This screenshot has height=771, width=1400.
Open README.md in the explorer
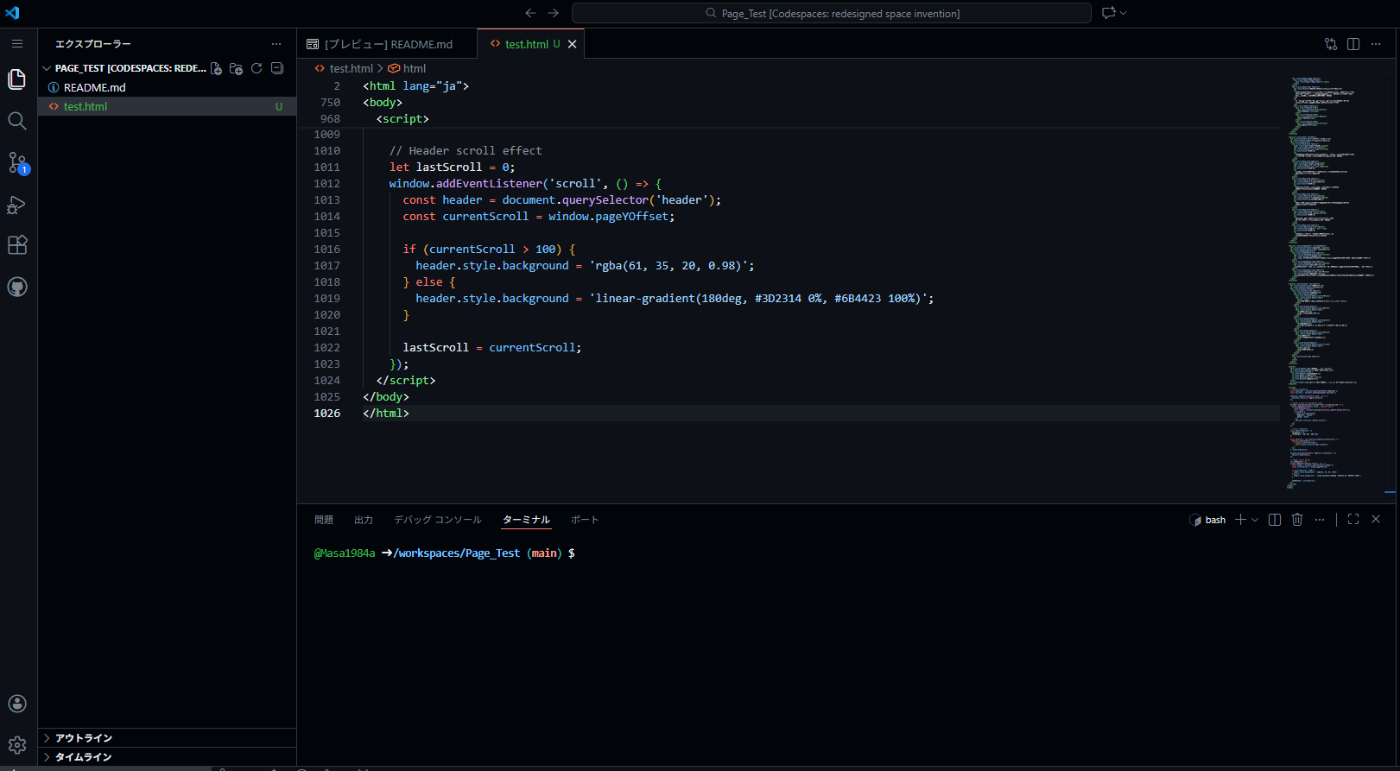pos(94,88)
